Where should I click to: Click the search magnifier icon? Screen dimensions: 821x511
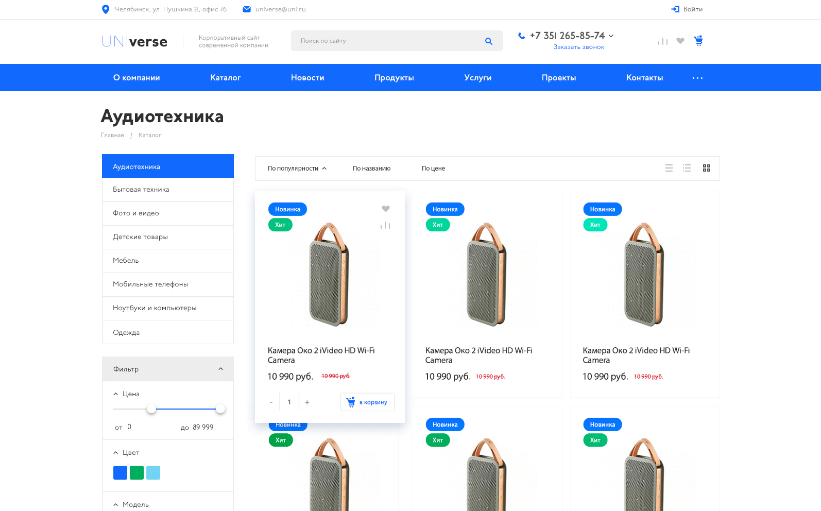488,41
